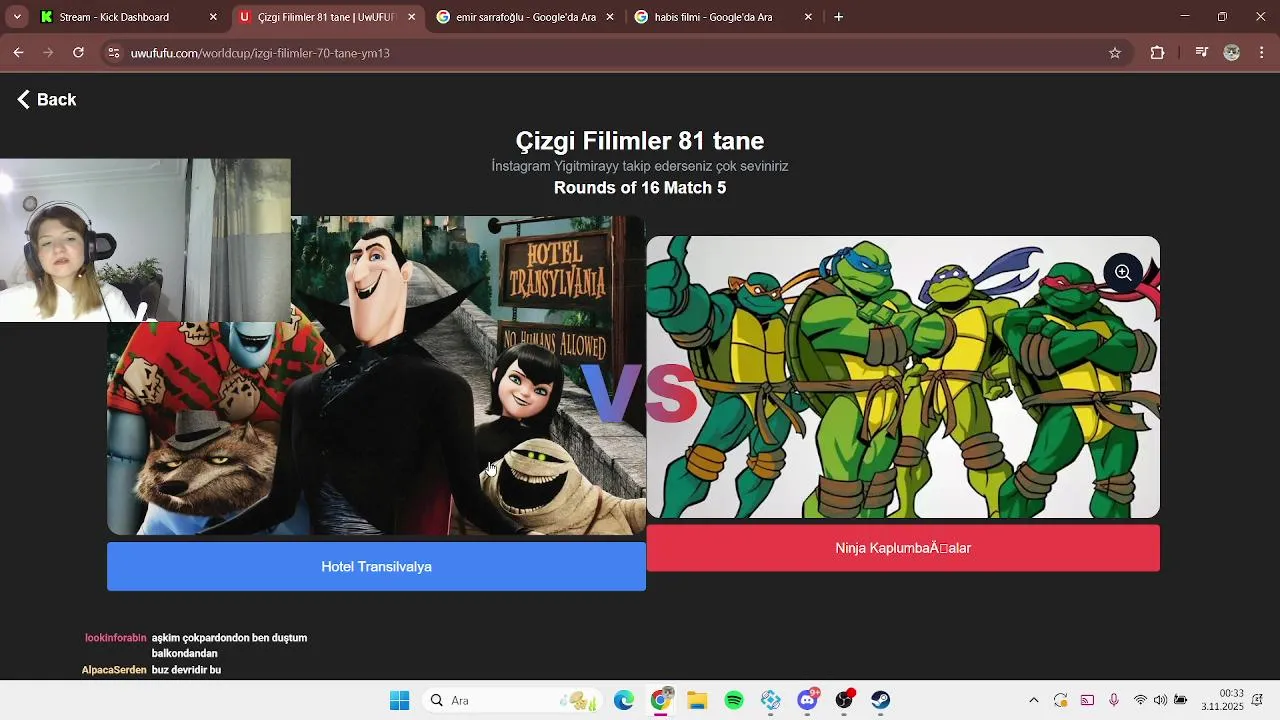Open Discord from taskbar
This screenshot has height=720, width=1280.
point(807,700)
